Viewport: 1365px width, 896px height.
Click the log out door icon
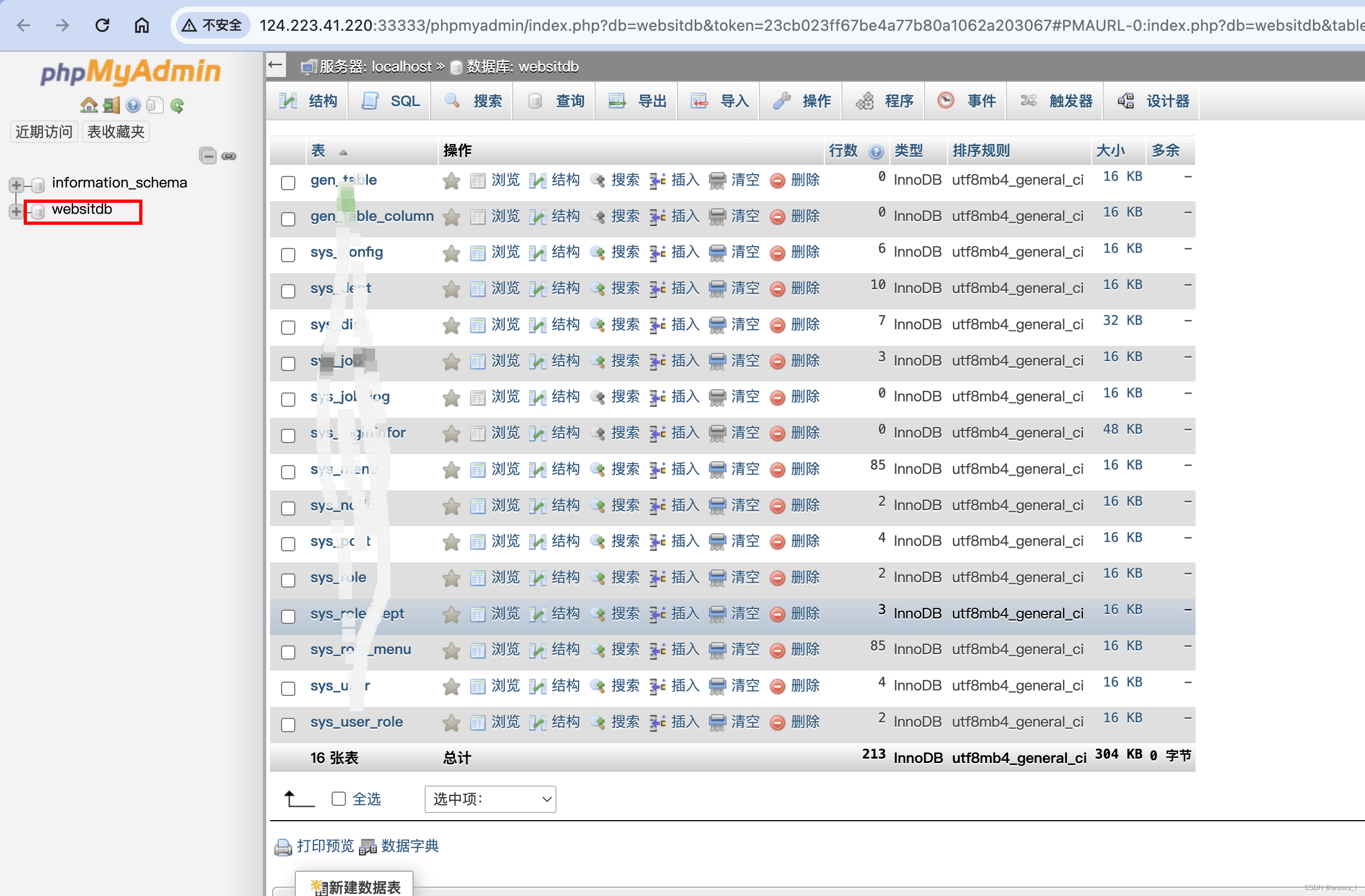(111, 105)
